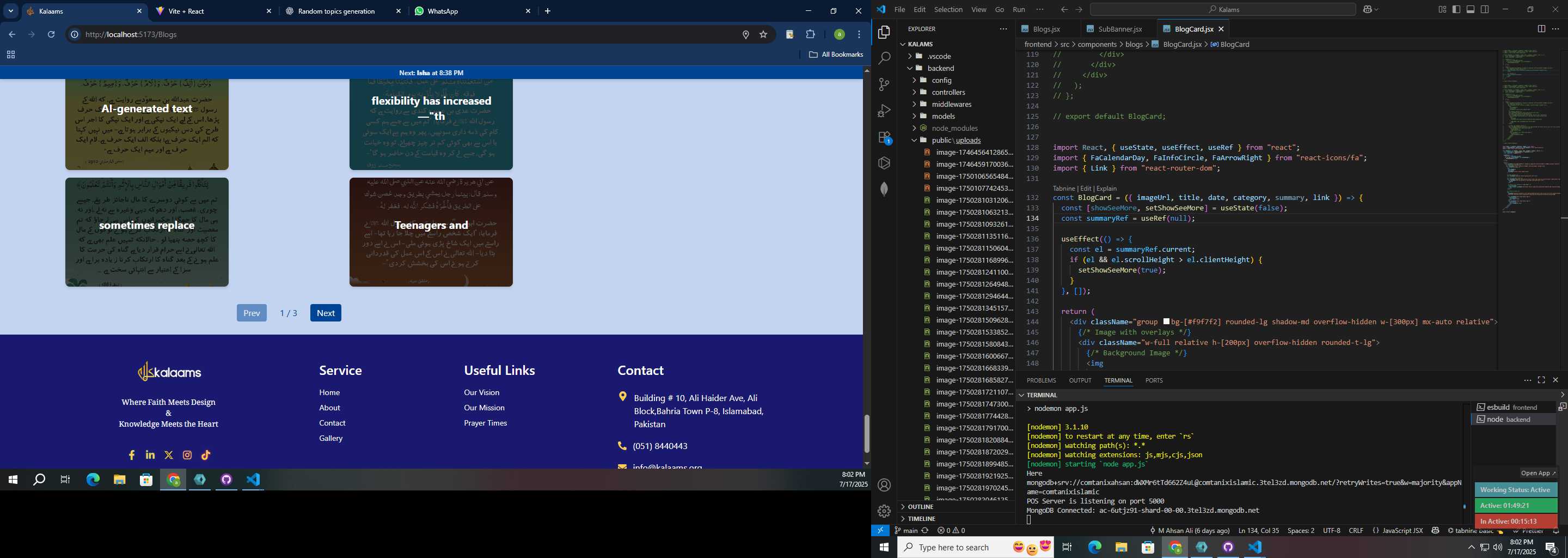Maximize the terminal panel size

tap(1541, 380)
